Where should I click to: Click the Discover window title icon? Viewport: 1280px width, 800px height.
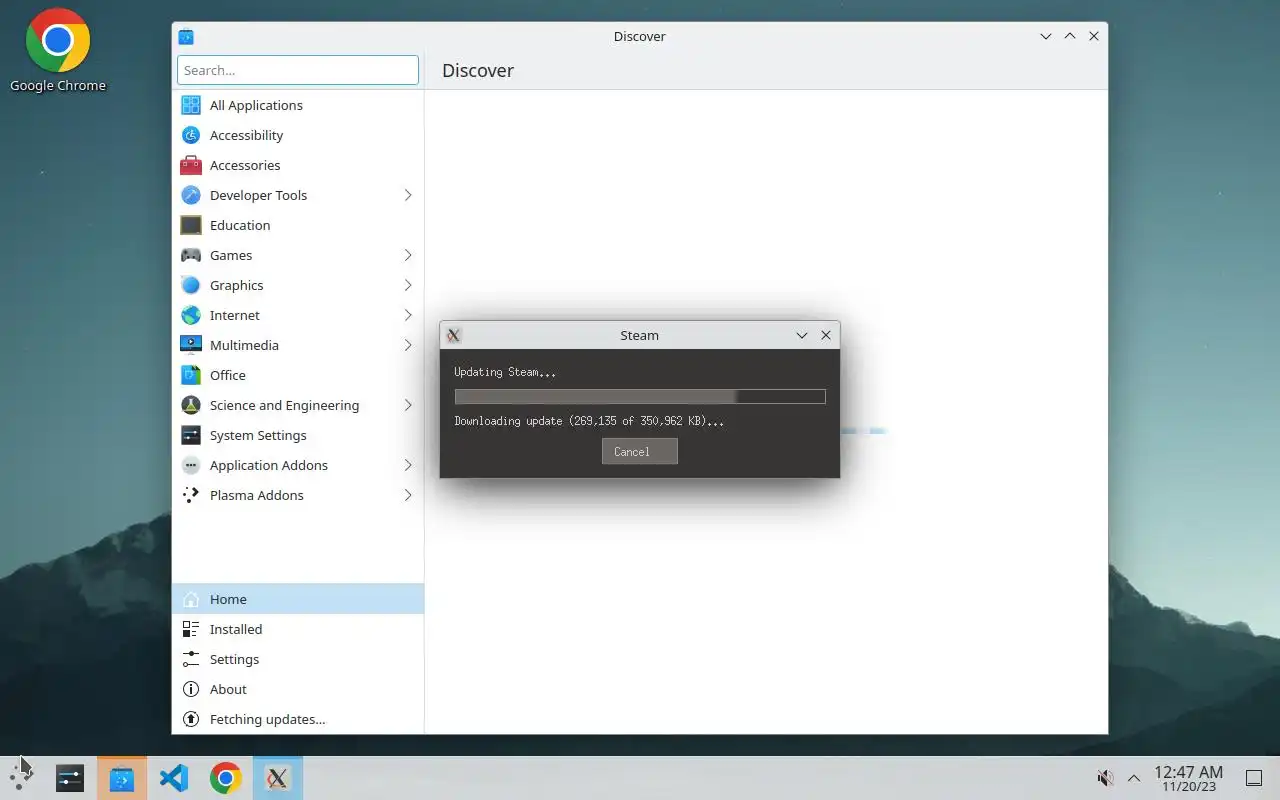tap(186, 37)
